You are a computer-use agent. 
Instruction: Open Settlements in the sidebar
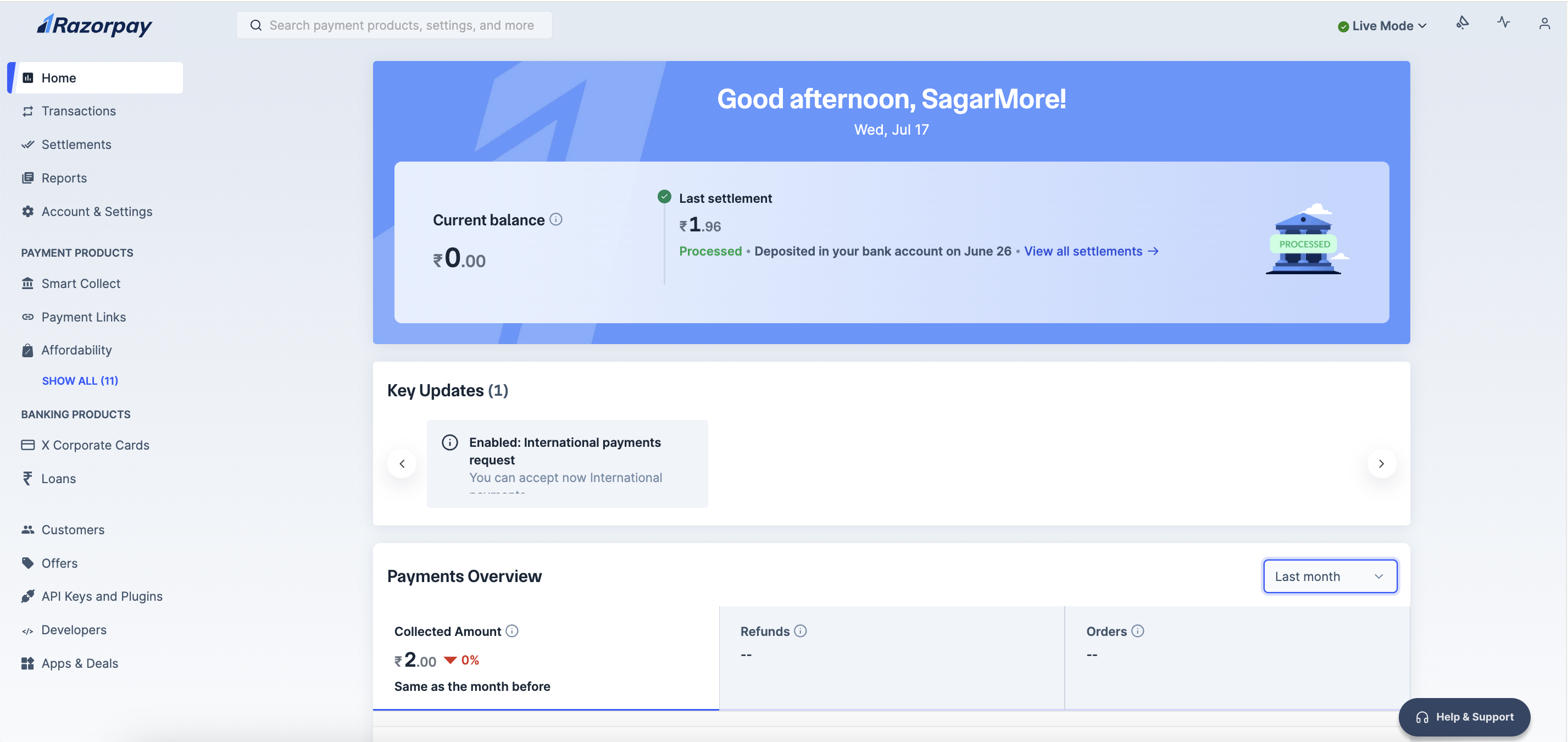click(76, 144)
